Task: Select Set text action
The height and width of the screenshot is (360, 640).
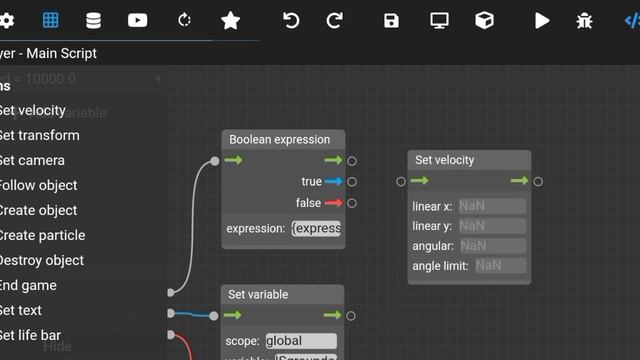Action: (x=21, y=310)
